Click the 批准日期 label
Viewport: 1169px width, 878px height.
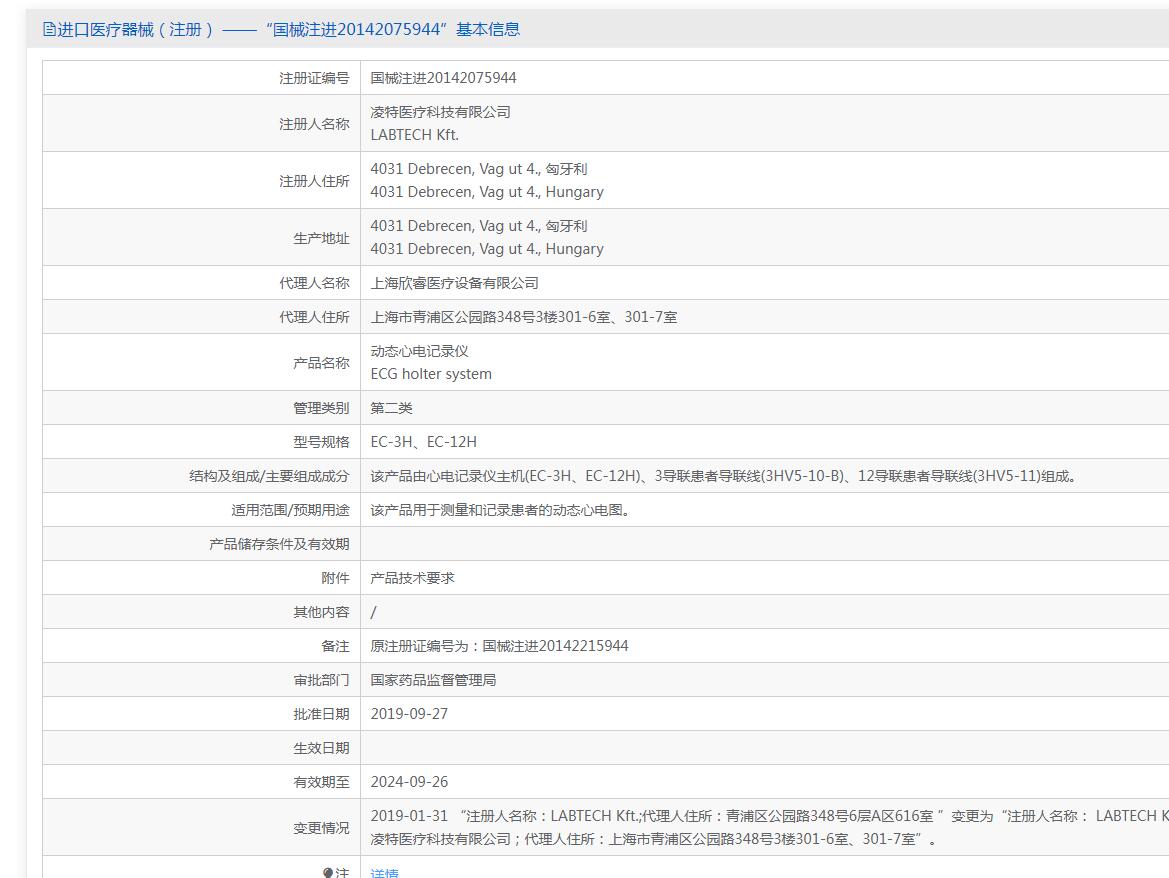tap(321, 714)
